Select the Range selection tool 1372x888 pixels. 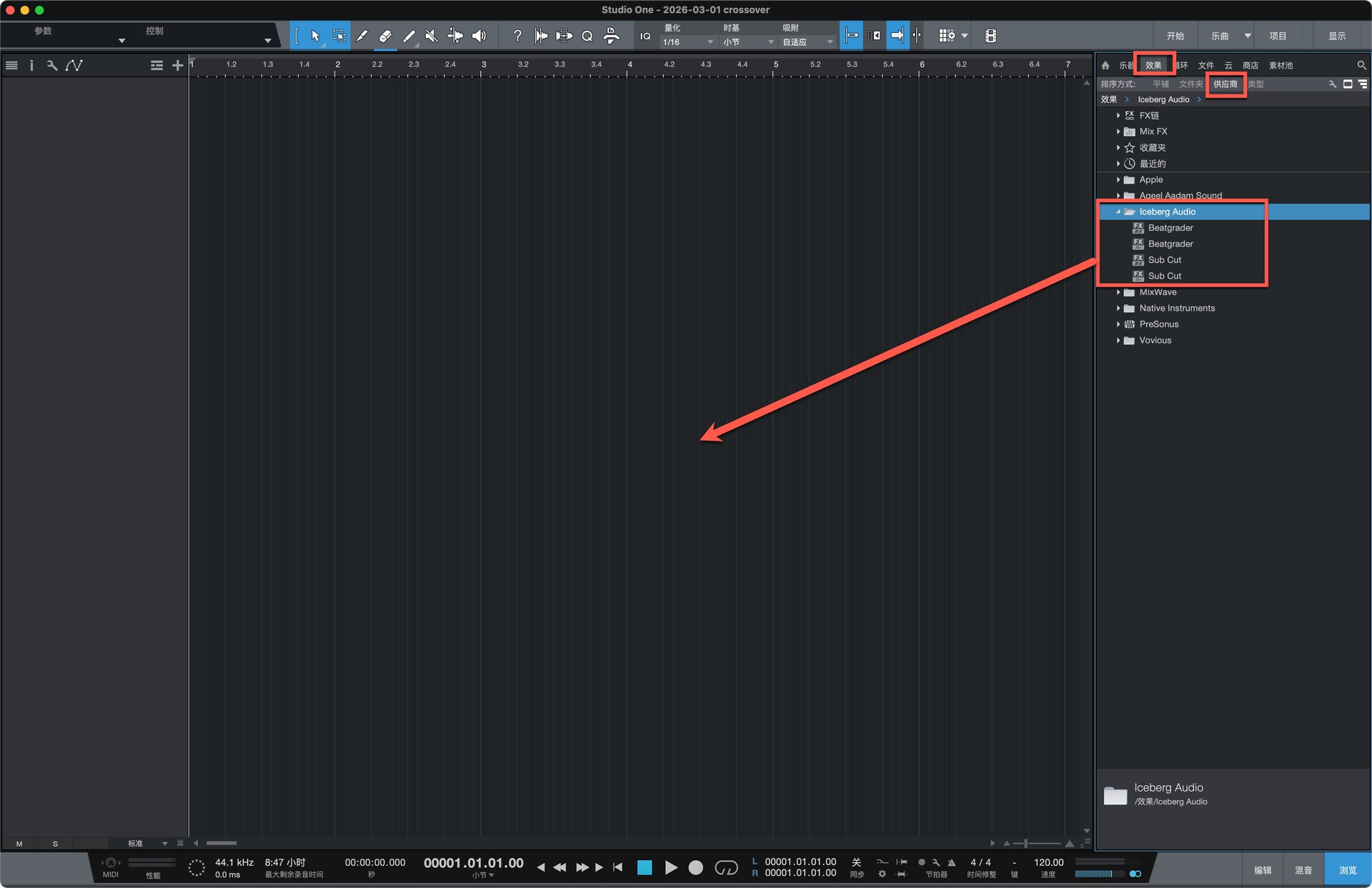(x=339, y=36)
